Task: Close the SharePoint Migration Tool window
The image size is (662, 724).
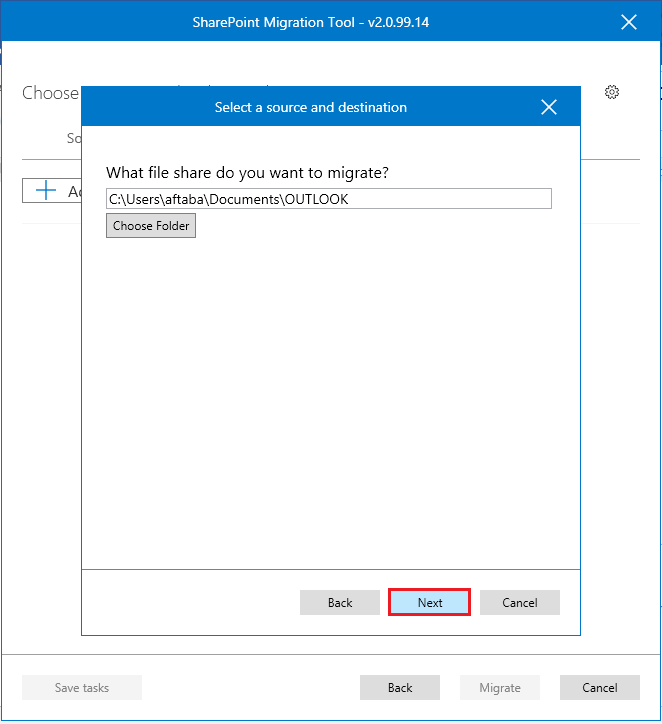Action: coord(629,22)
